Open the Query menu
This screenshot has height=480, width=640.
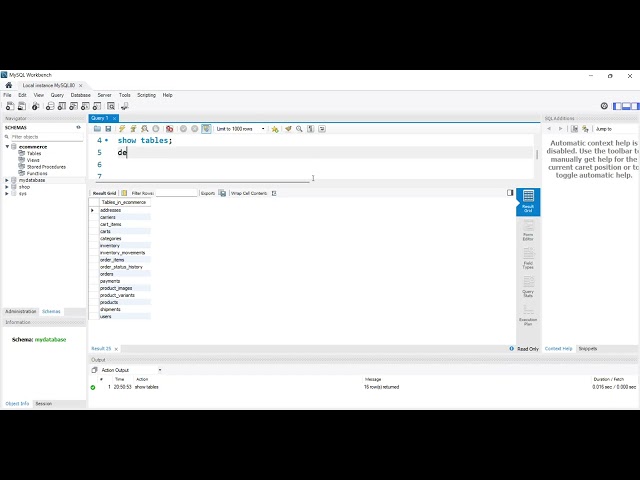pos(57,95)
